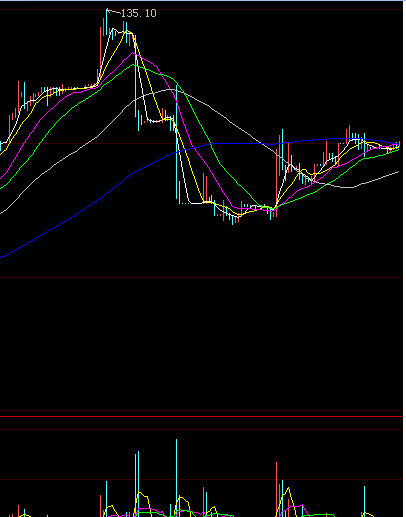
Task: Click the 135.10 peak price label
Action: pos(138,13)
